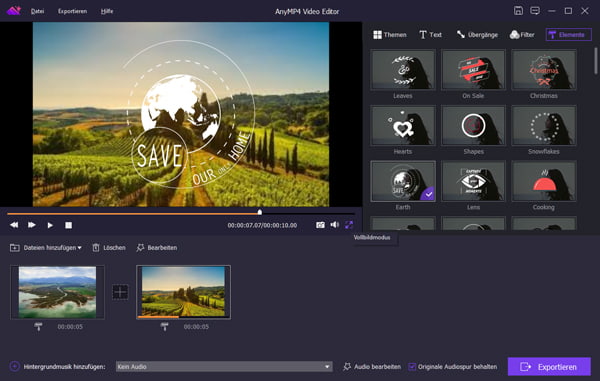Click the playback progress slider handle
This screenshot has width=600, height=381.
pos(260,212)
